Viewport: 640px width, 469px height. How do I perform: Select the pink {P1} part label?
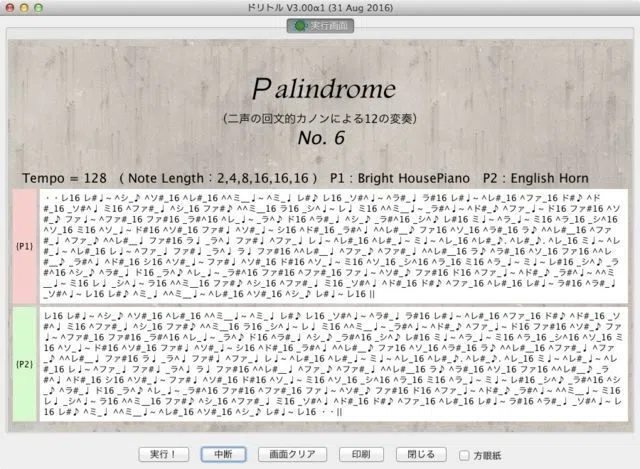(x=24, y=246)
